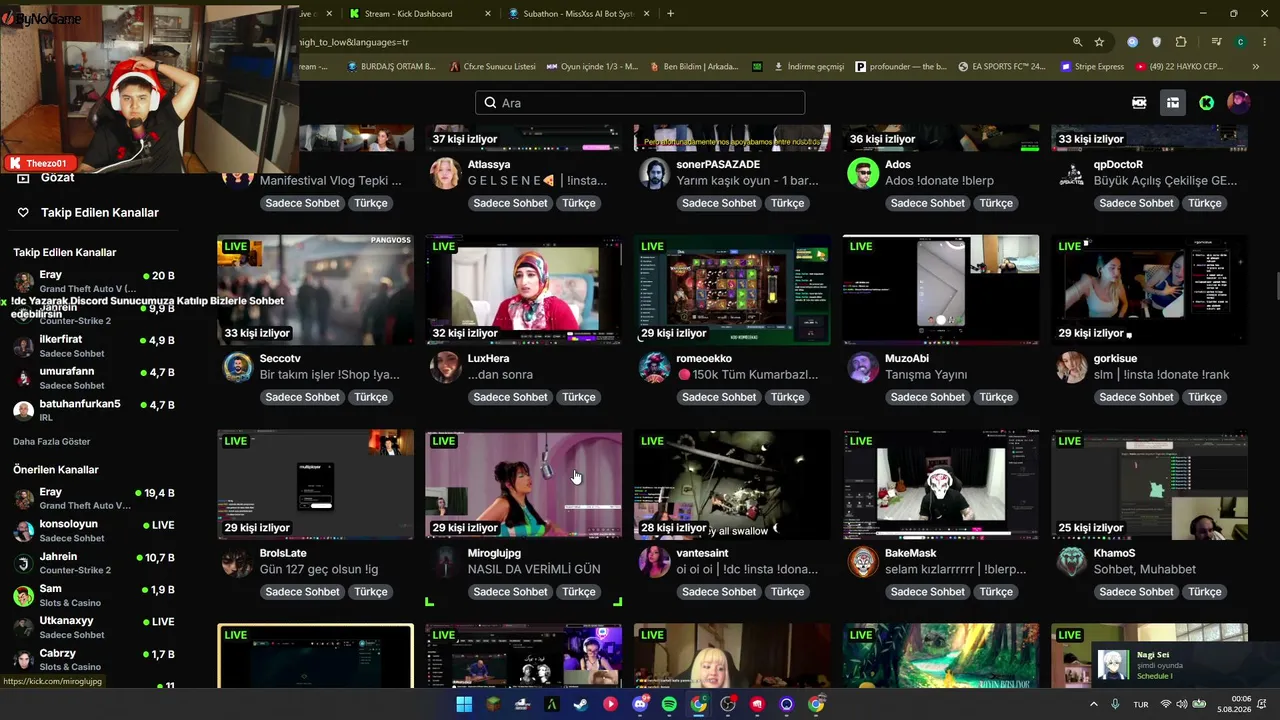Close the Stream - Kick Dashboard tab
This screenshot has height=720, width=1280.
coord(488,14)
